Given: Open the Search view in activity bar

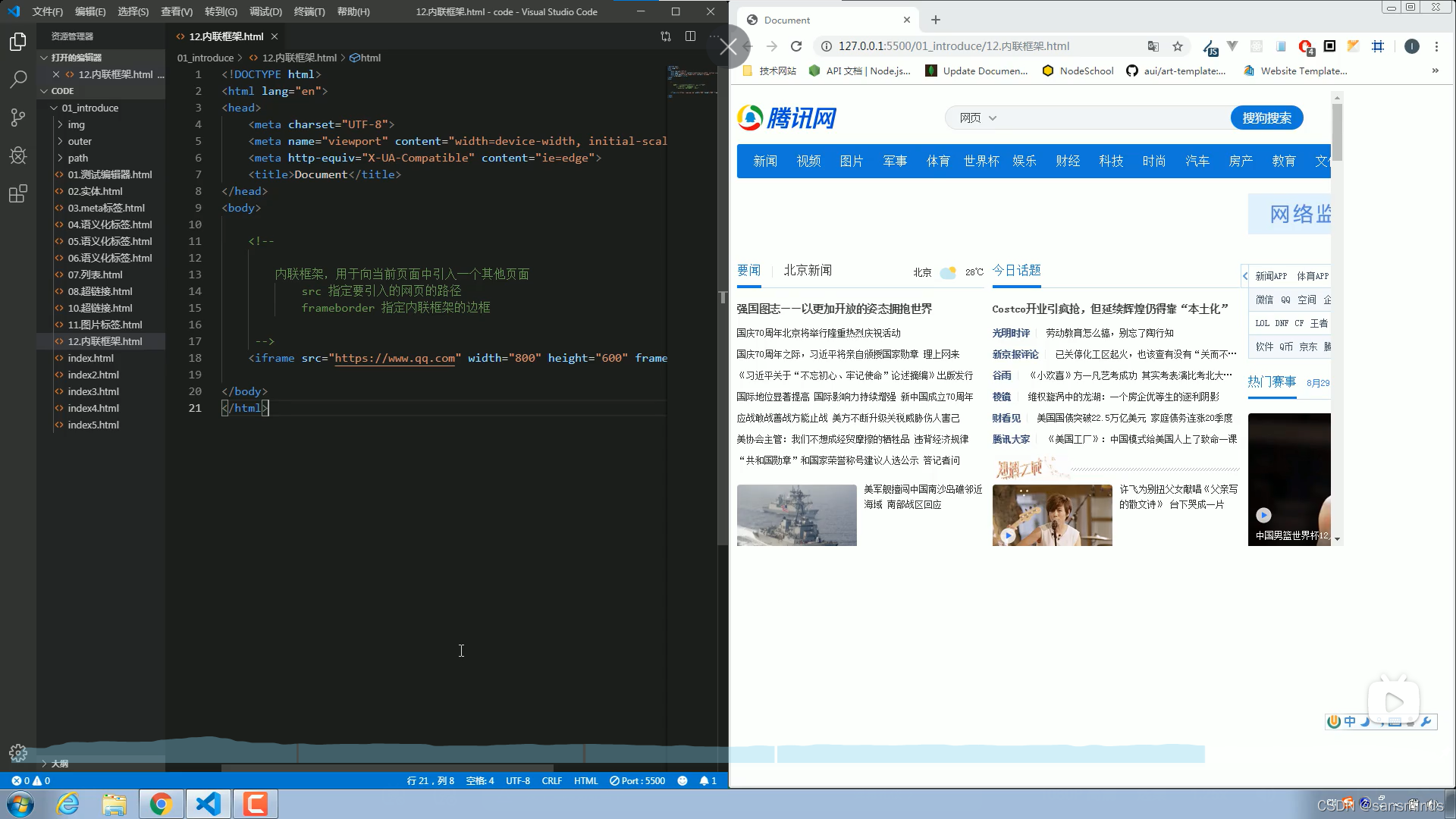Looking at the screenshot, I should [x=18, y=80].
